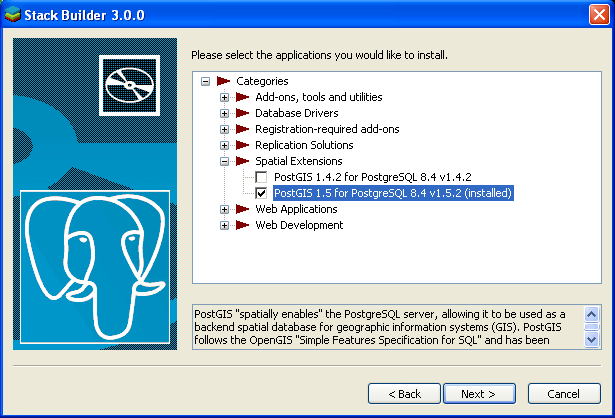Select the Web Development label

coord(299,225)
